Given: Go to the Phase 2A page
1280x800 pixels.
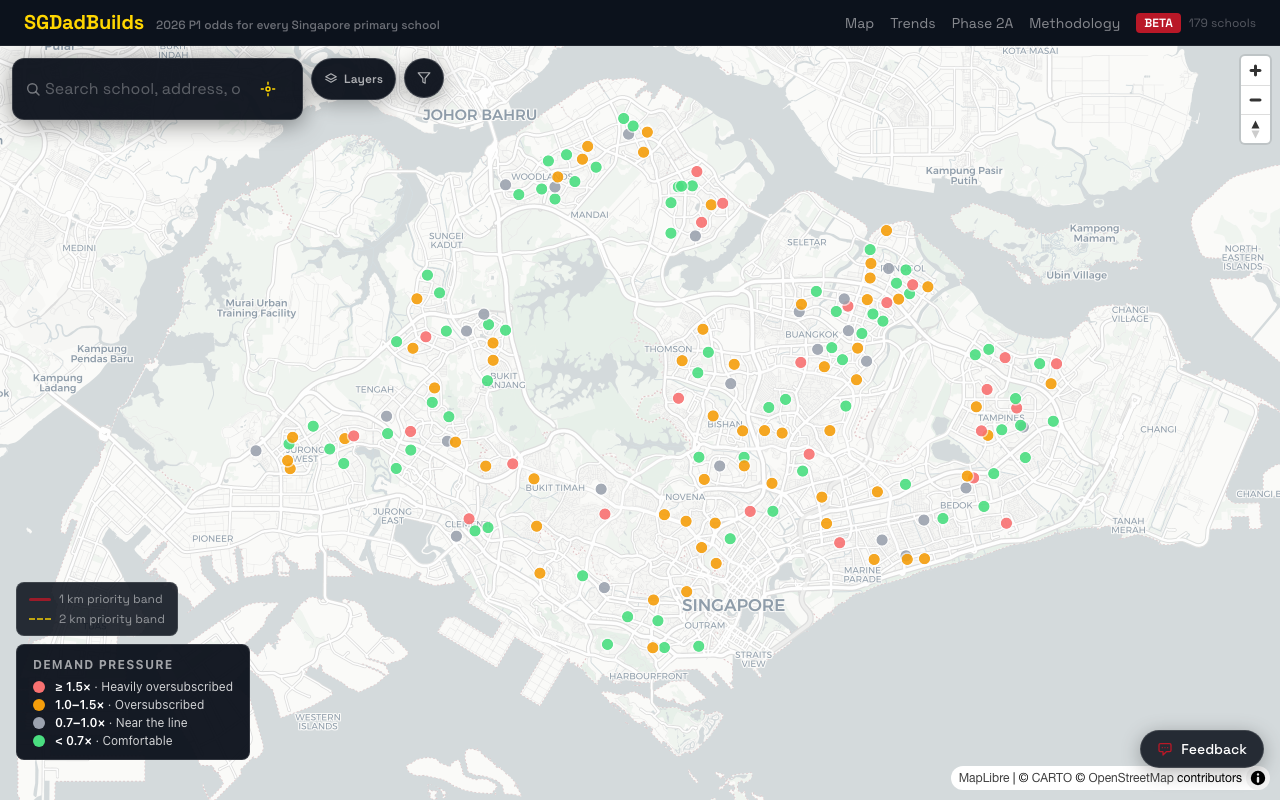Looking at the screenshot, I should tap(982, 23).
